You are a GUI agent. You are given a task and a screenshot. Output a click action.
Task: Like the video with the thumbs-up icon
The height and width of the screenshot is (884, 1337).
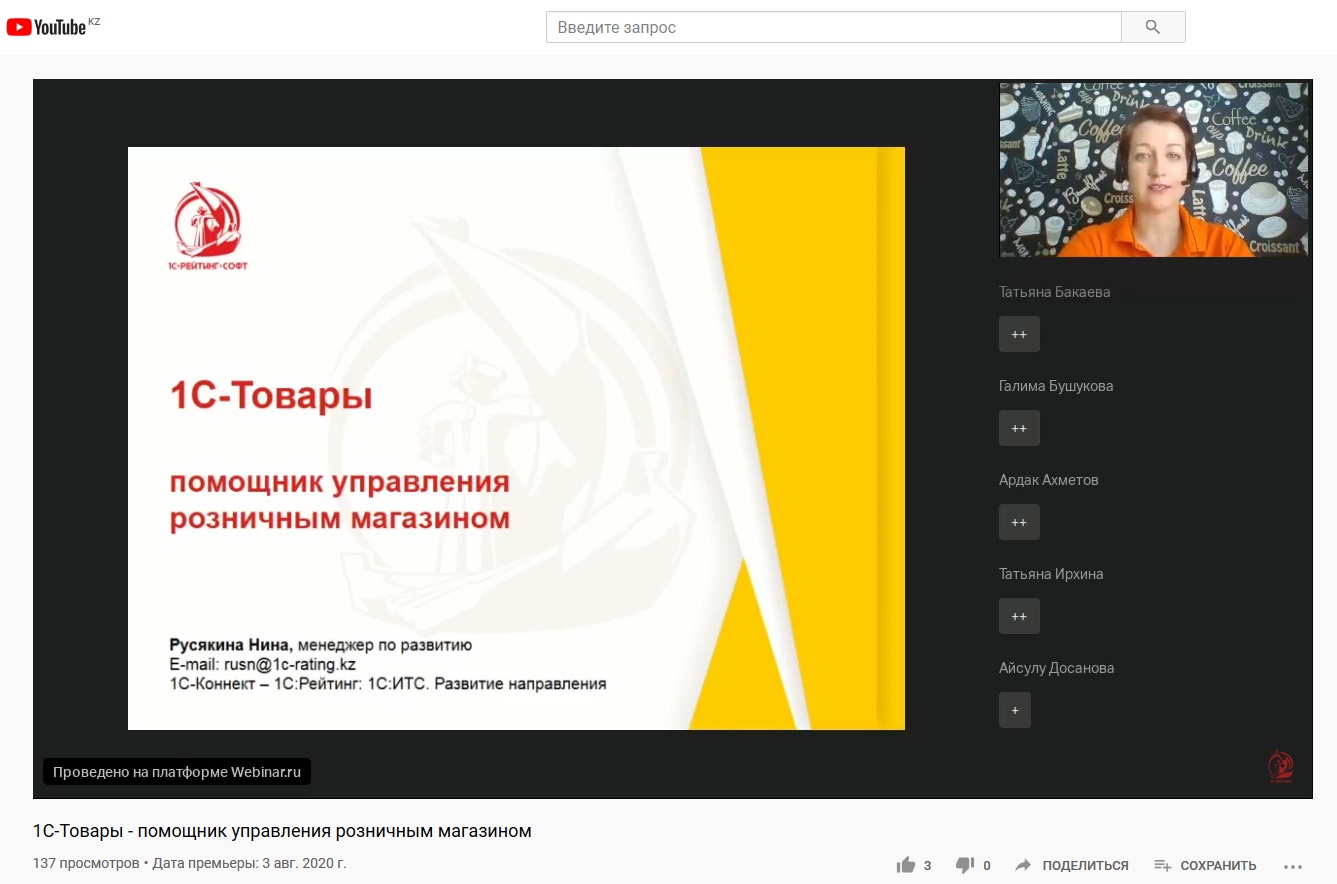point(906,865)
